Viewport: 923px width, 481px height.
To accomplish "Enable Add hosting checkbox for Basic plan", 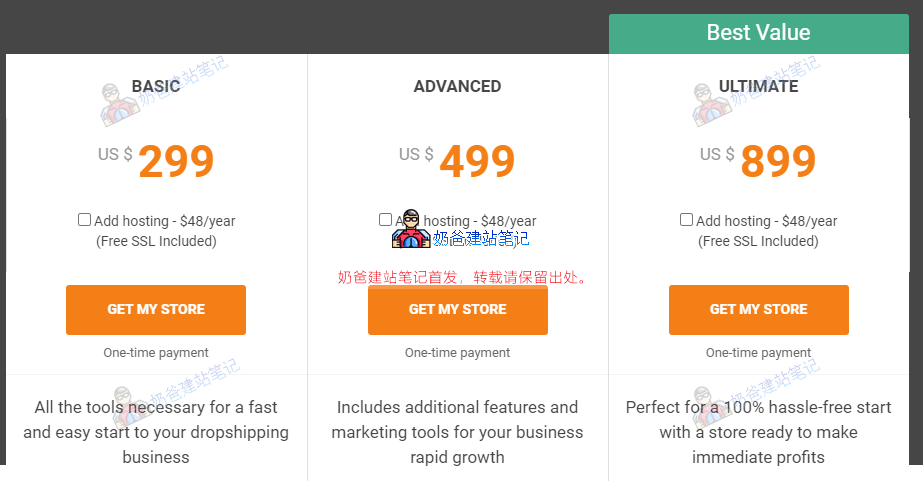I will tap(85, 220).
